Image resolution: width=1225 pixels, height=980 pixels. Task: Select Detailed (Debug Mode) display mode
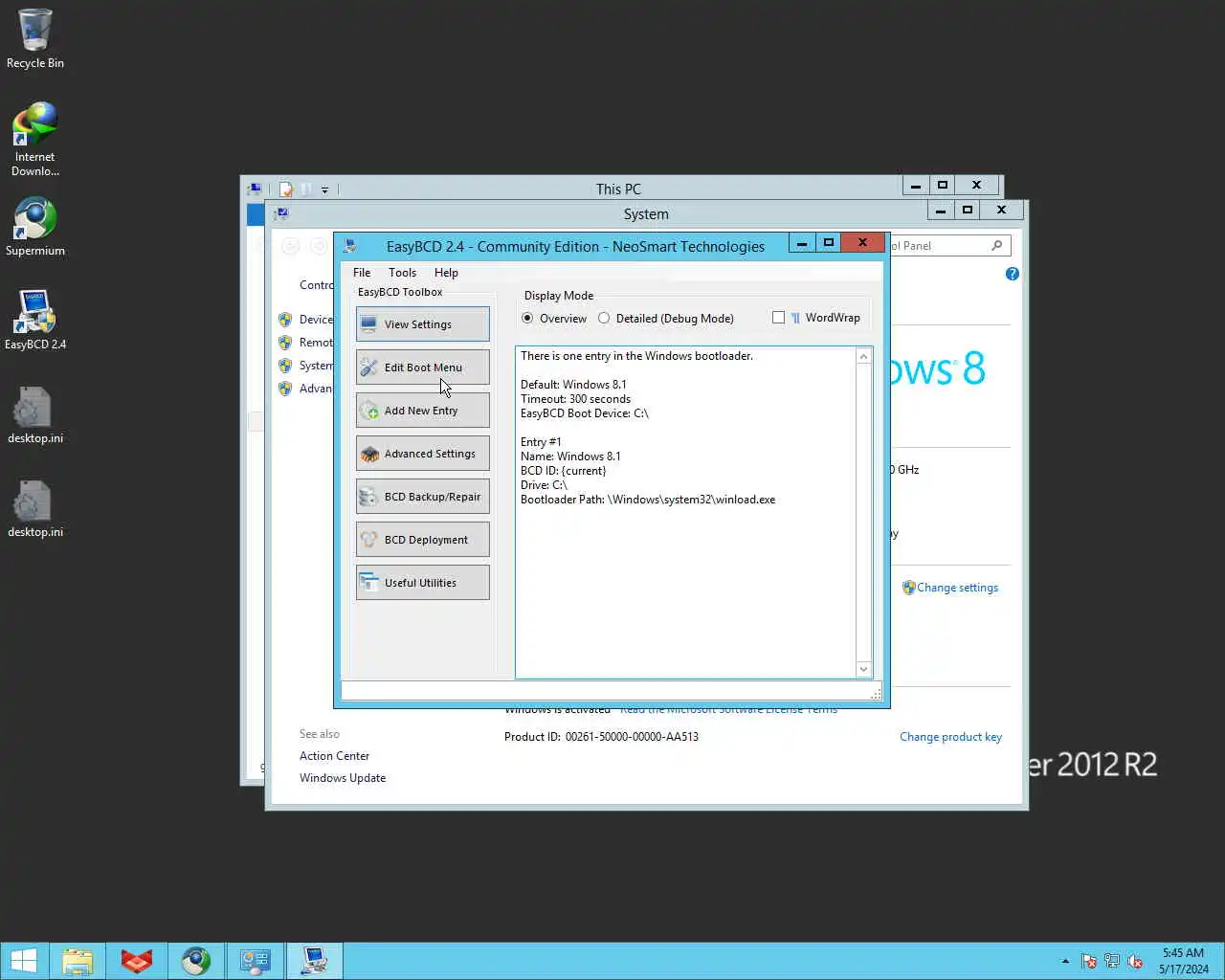pos(666,319)
